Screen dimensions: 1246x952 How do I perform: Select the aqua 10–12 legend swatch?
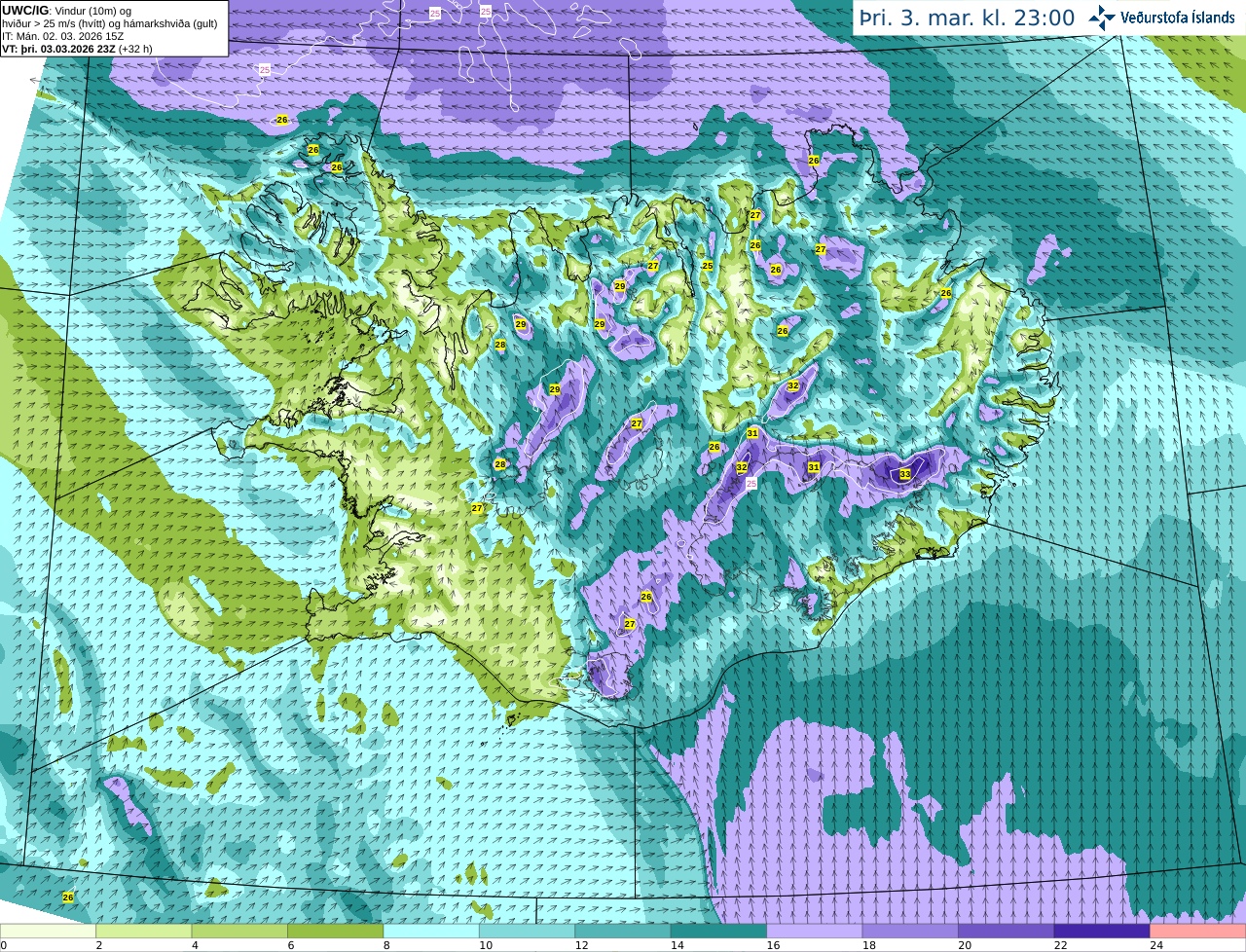click(x=527, y=931)
